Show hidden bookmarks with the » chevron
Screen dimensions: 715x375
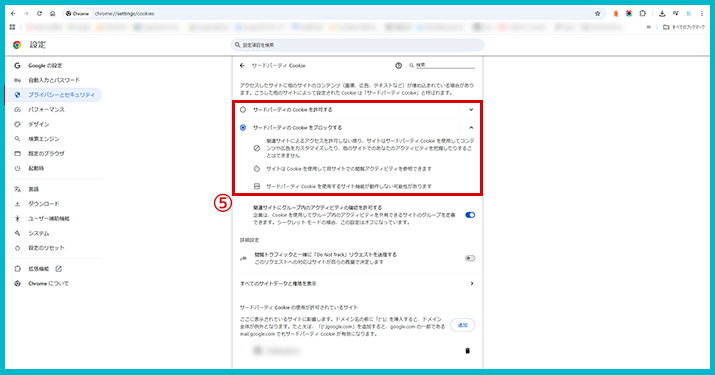click(648, 27)
